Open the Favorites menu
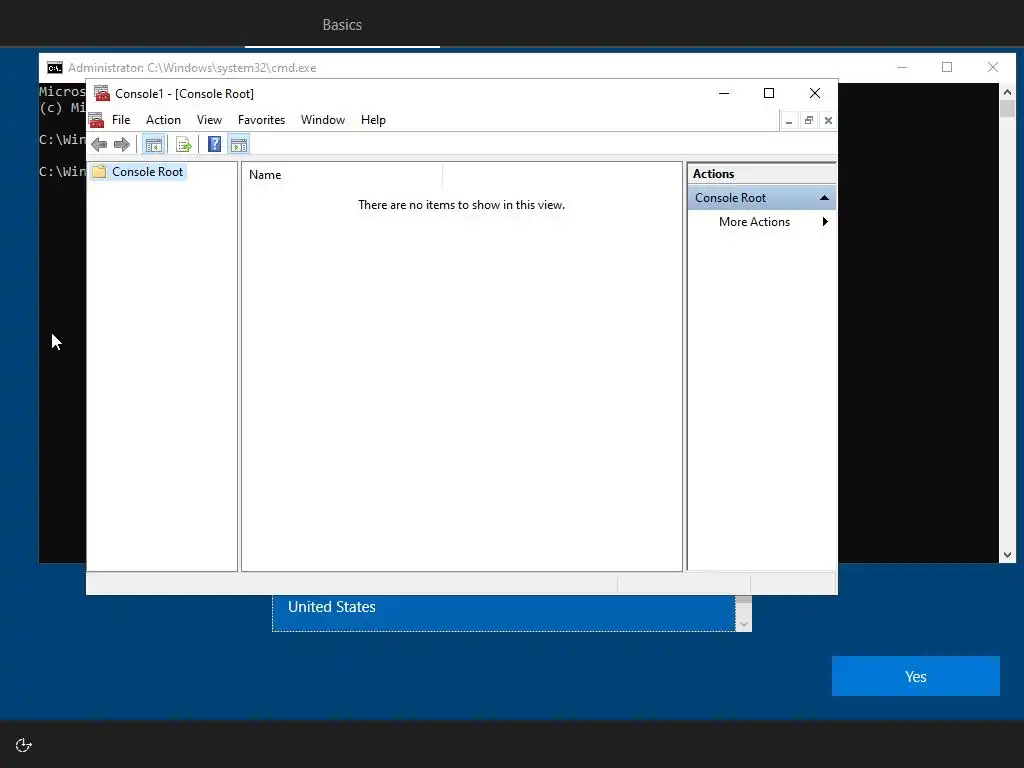Image resolution: width=1024 pixels, height=768 pixels. [x=261, y=120]
